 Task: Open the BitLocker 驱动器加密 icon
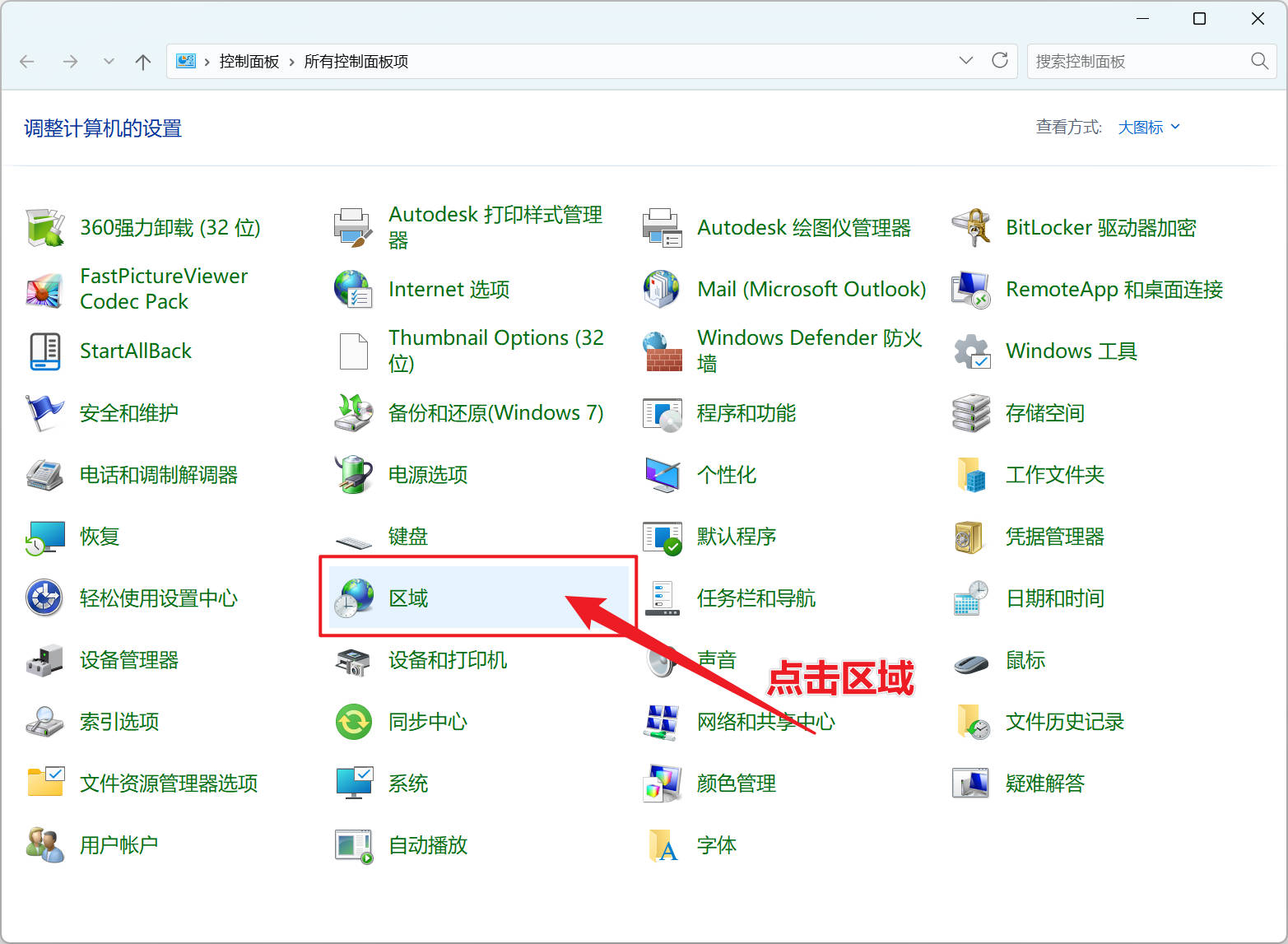(971, 228)
